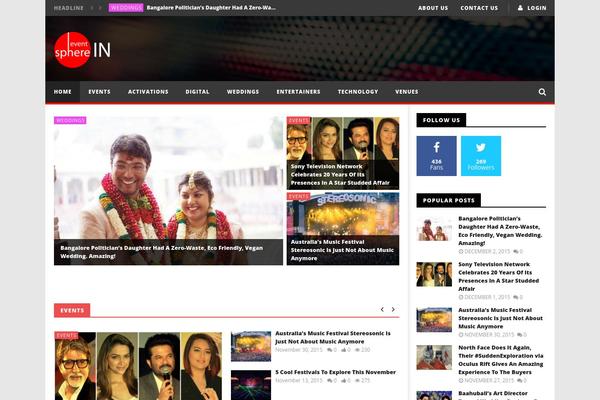Viewport: 600px width, 400px height.
Task: Click views icon under 5 Cool Festivals article
Action: pyautogui.click(x=357, y=380)
